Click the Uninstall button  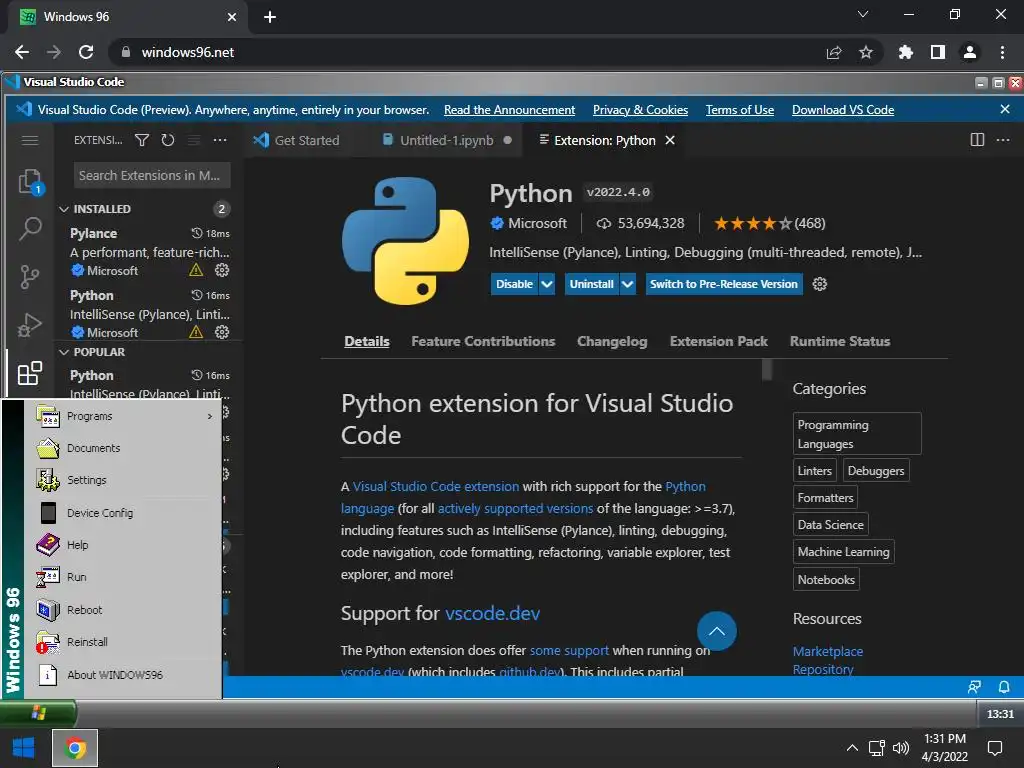592,284
